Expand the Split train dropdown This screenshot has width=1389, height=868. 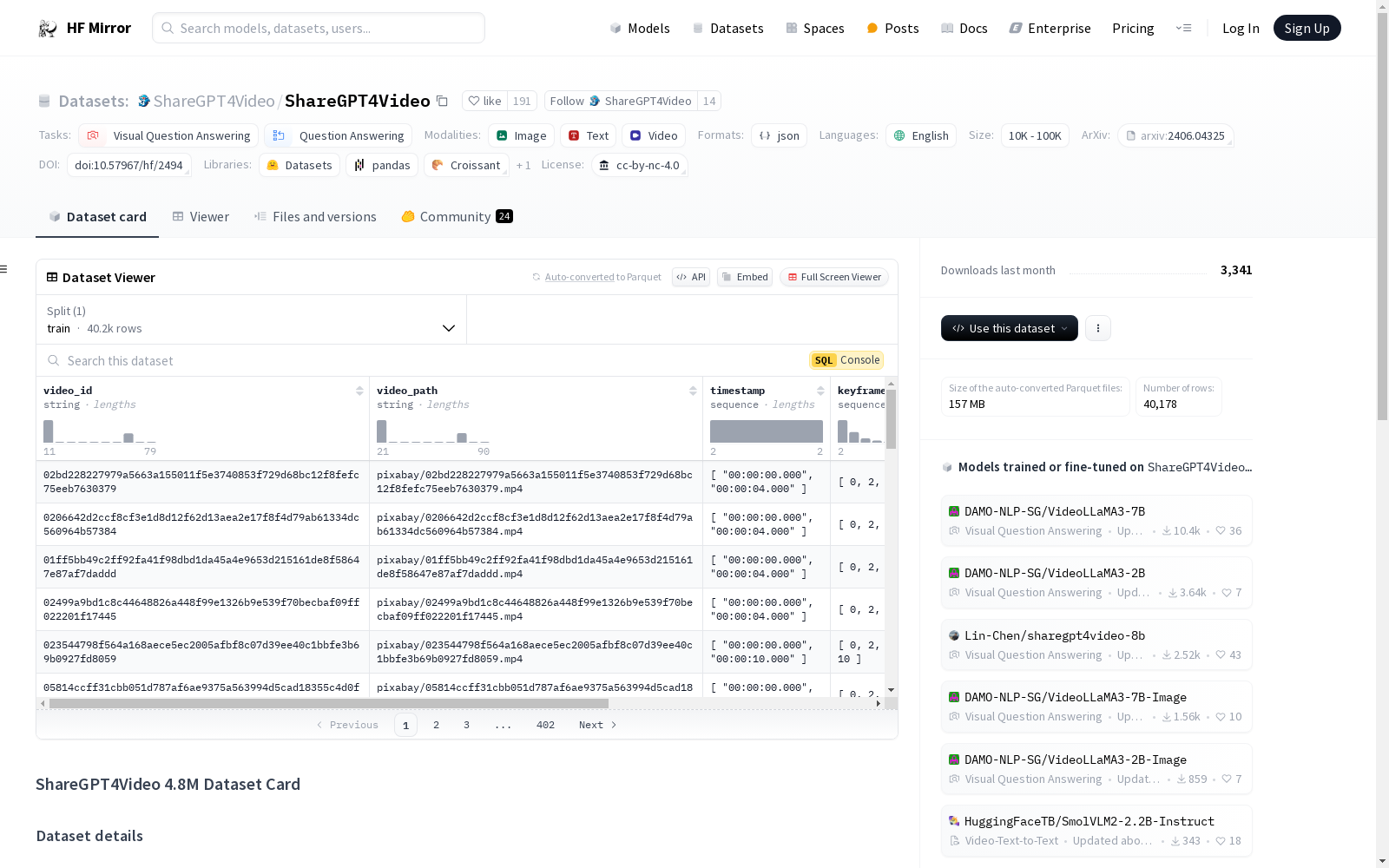pos(251,319)
